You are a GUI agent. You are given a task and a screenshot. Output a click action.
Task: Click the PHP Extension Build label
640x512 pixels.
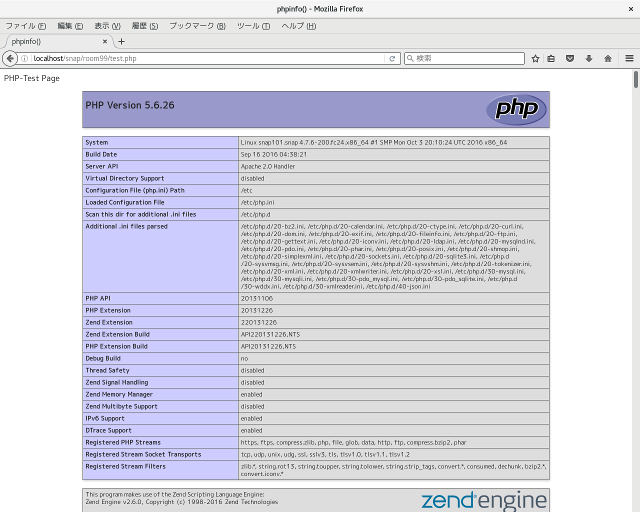pyautogui.click(x=116, y=346)
